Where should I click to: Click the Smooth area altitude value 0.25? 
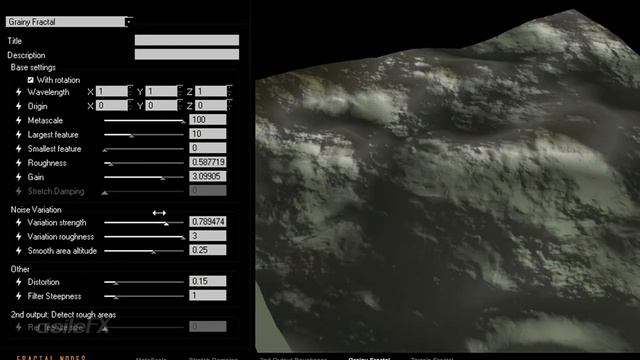point(208,250)
